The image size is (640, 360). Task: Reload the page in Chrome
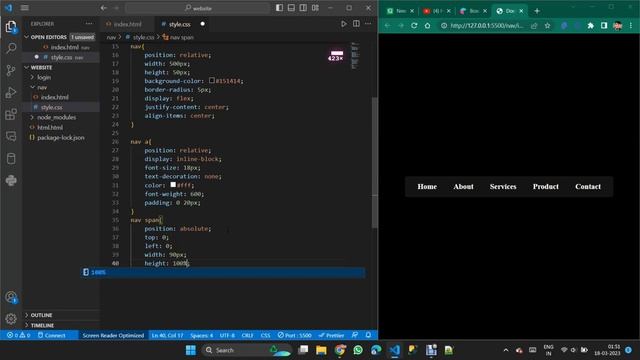click(414, 25)
